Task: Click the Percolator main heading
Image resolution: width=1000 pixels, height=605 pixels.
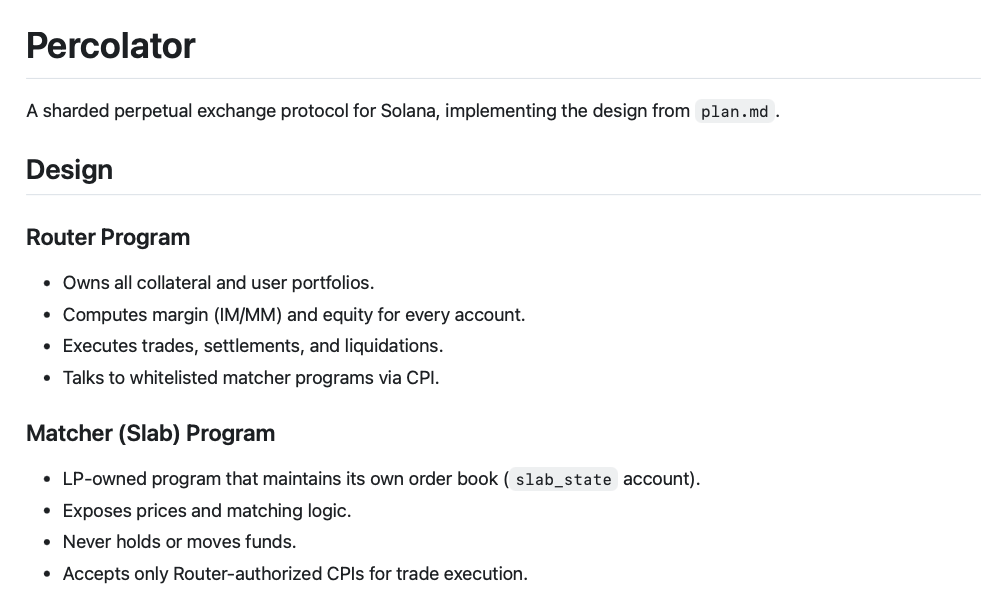Action: pos(111,46)
